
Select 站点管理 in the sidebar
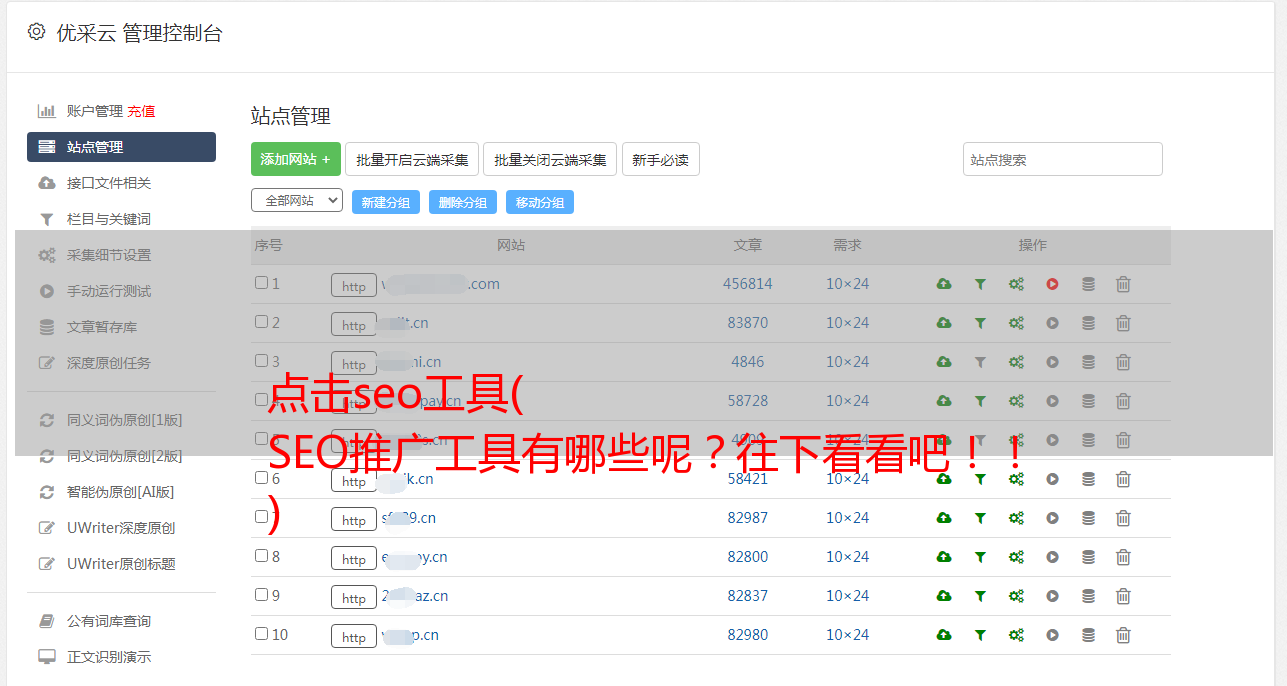pyautogui.click(x=121, y=147)
